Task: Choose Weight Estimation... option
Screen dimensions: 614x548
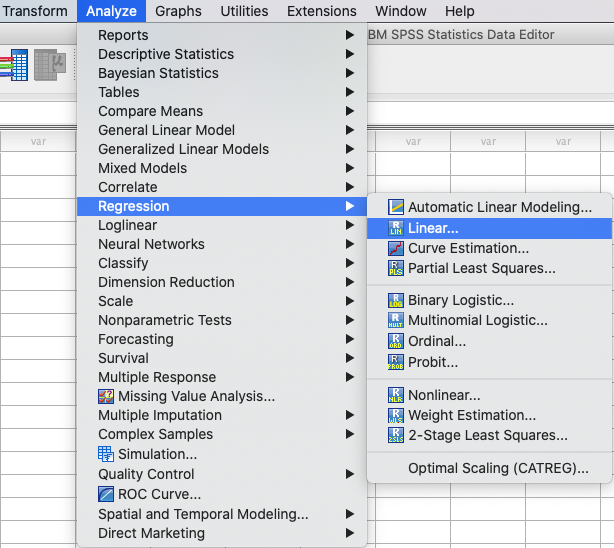Action: click(489, 415)
